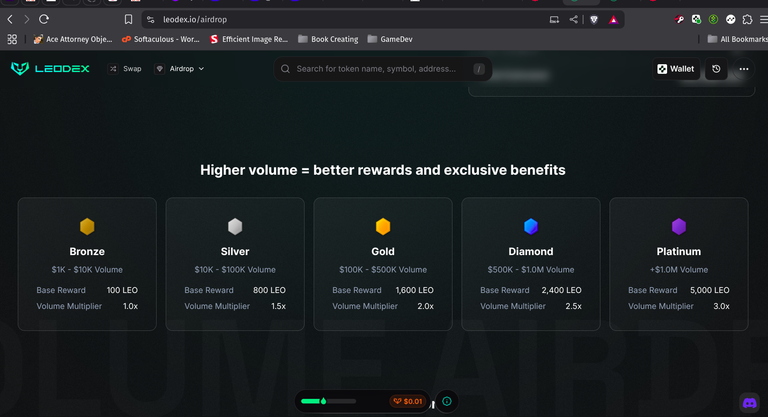The image size is (768, 417).
Task: Click the Platinum tier hexagon icon
Action: tap(679, 226)
